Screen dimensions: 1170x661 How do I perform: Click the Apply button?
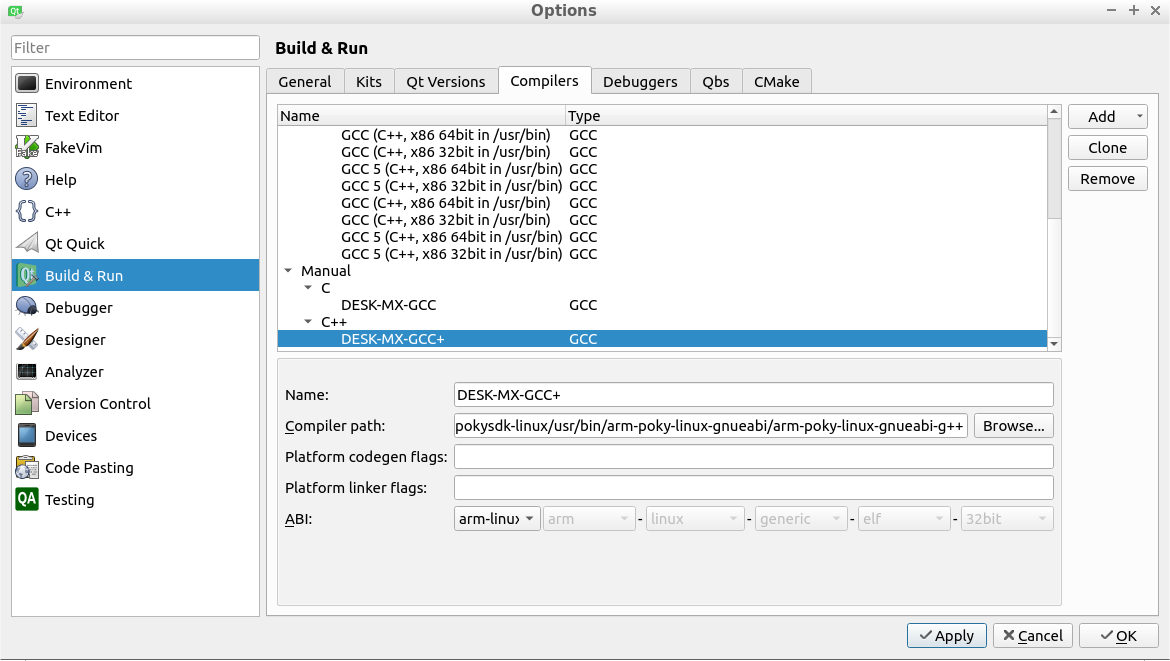click(946, 636)
